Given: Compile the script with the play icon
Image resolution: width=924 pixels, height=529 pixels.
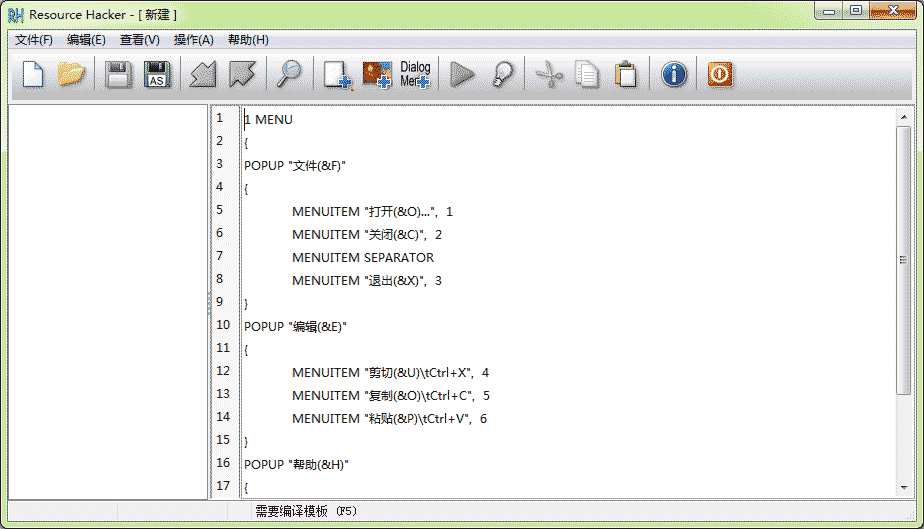Looking at the screenshot, I should [x=462, y=75].
